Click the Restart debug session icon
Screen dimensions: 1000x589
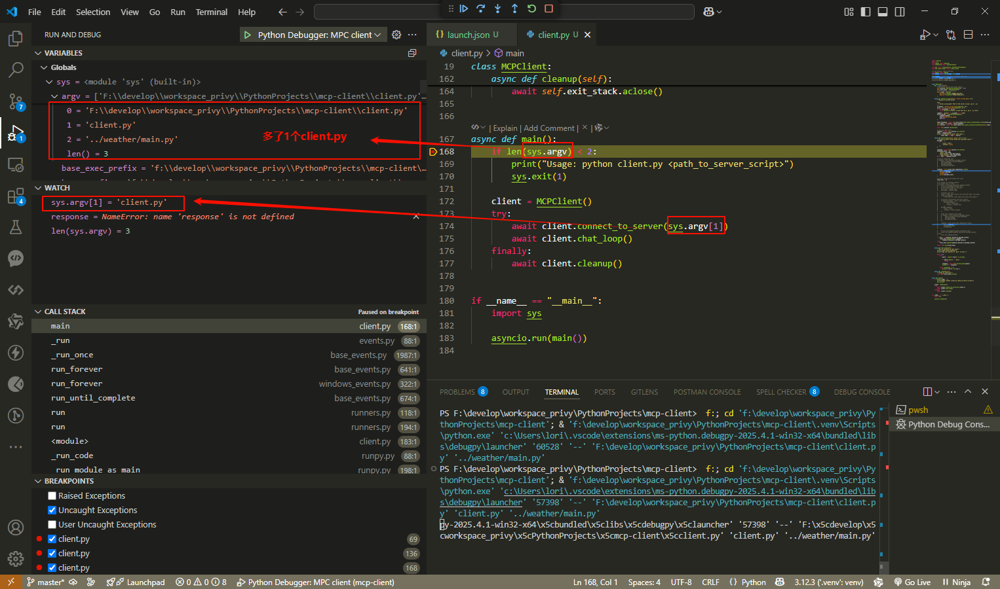(532, 9)
